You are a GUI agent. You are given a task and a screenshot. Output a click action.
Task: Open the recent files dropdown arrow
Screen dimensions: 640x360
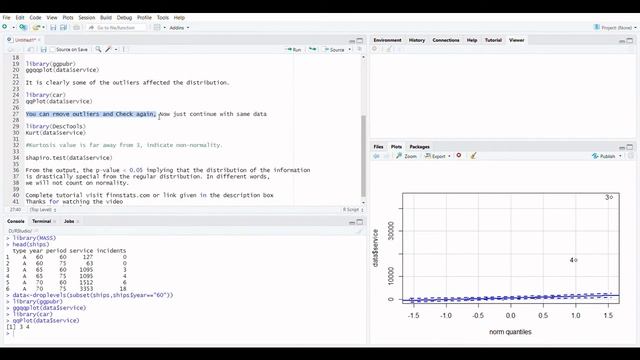[x=43, y=28]
